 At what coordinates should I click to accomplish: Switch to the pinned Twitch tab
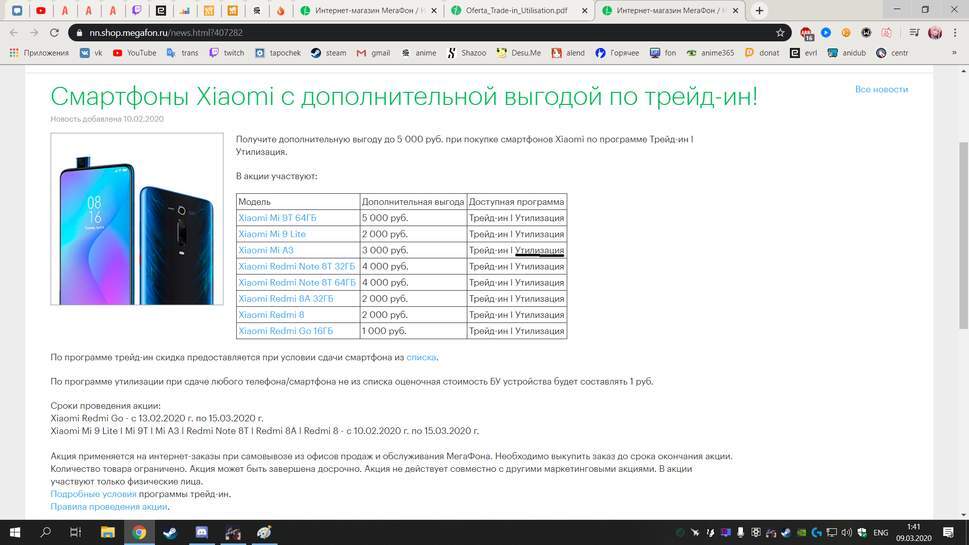tap(137, 11)
